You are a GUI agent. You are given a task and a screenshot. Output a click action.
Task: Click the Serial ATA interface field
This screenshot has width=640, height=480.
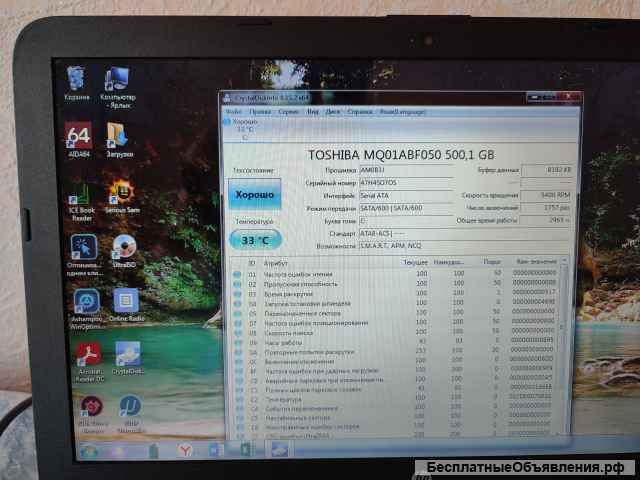click(407, 196)
